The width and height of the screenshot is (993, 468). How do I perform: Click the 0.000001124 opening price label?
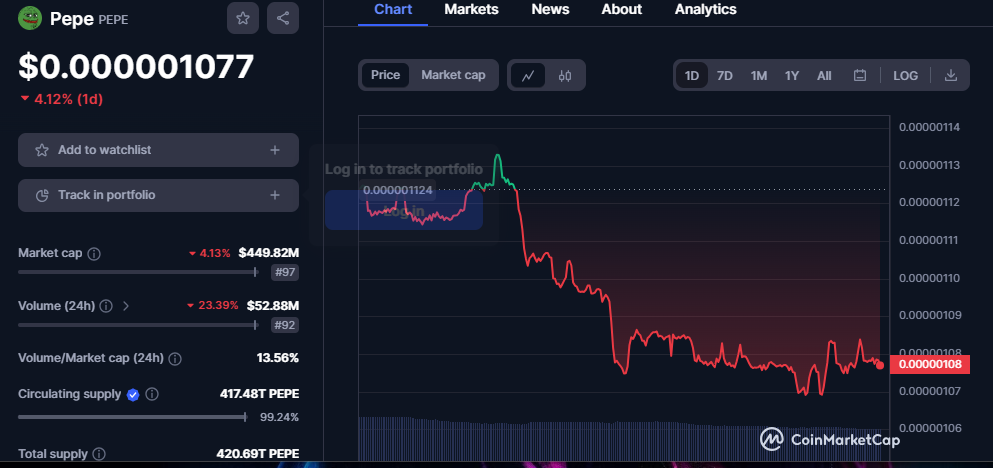tap(398, 189)
